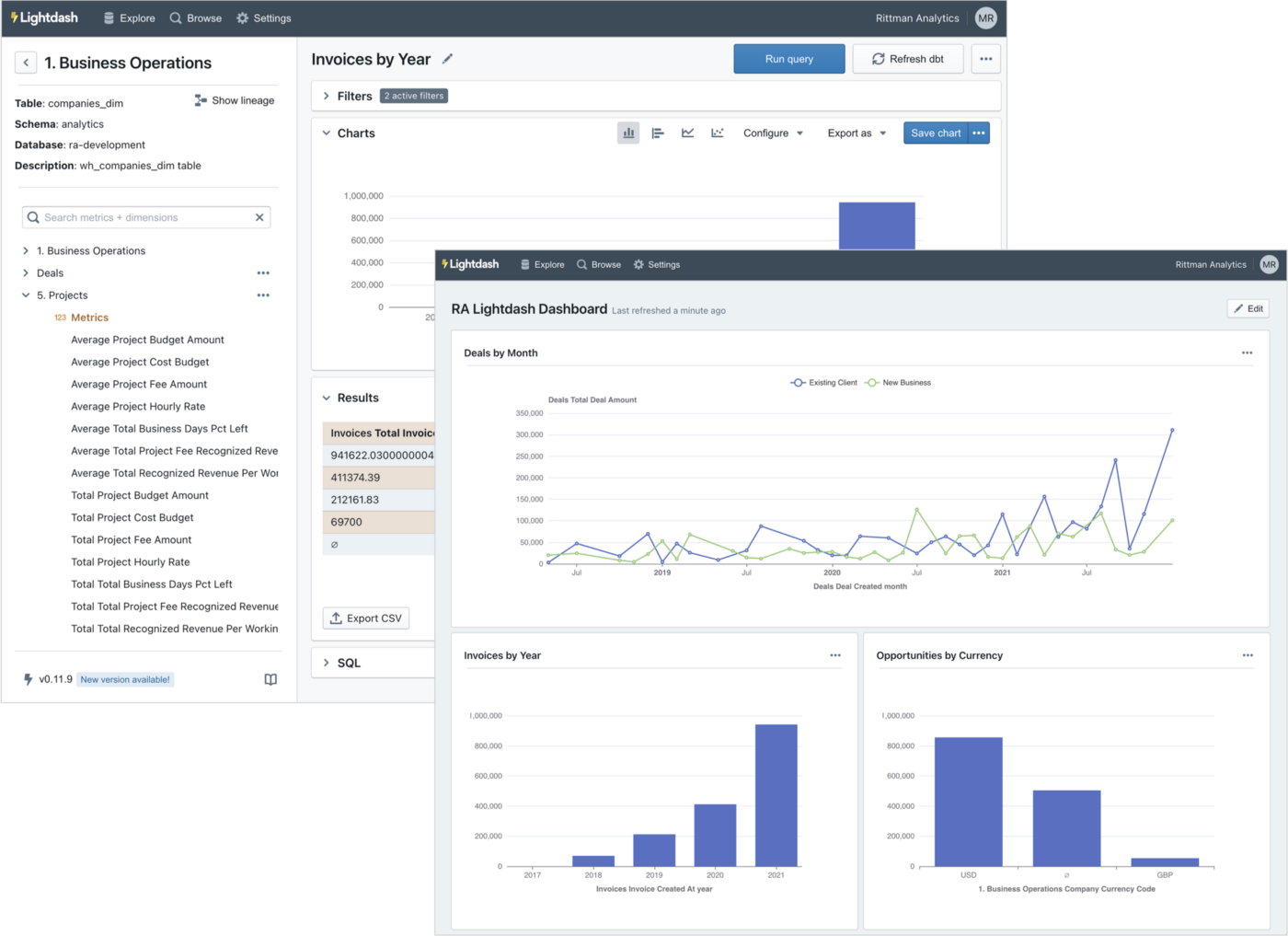Open the Configure dropdown
This screenshot has width=1288, height=936.
(x=773, y=133)
